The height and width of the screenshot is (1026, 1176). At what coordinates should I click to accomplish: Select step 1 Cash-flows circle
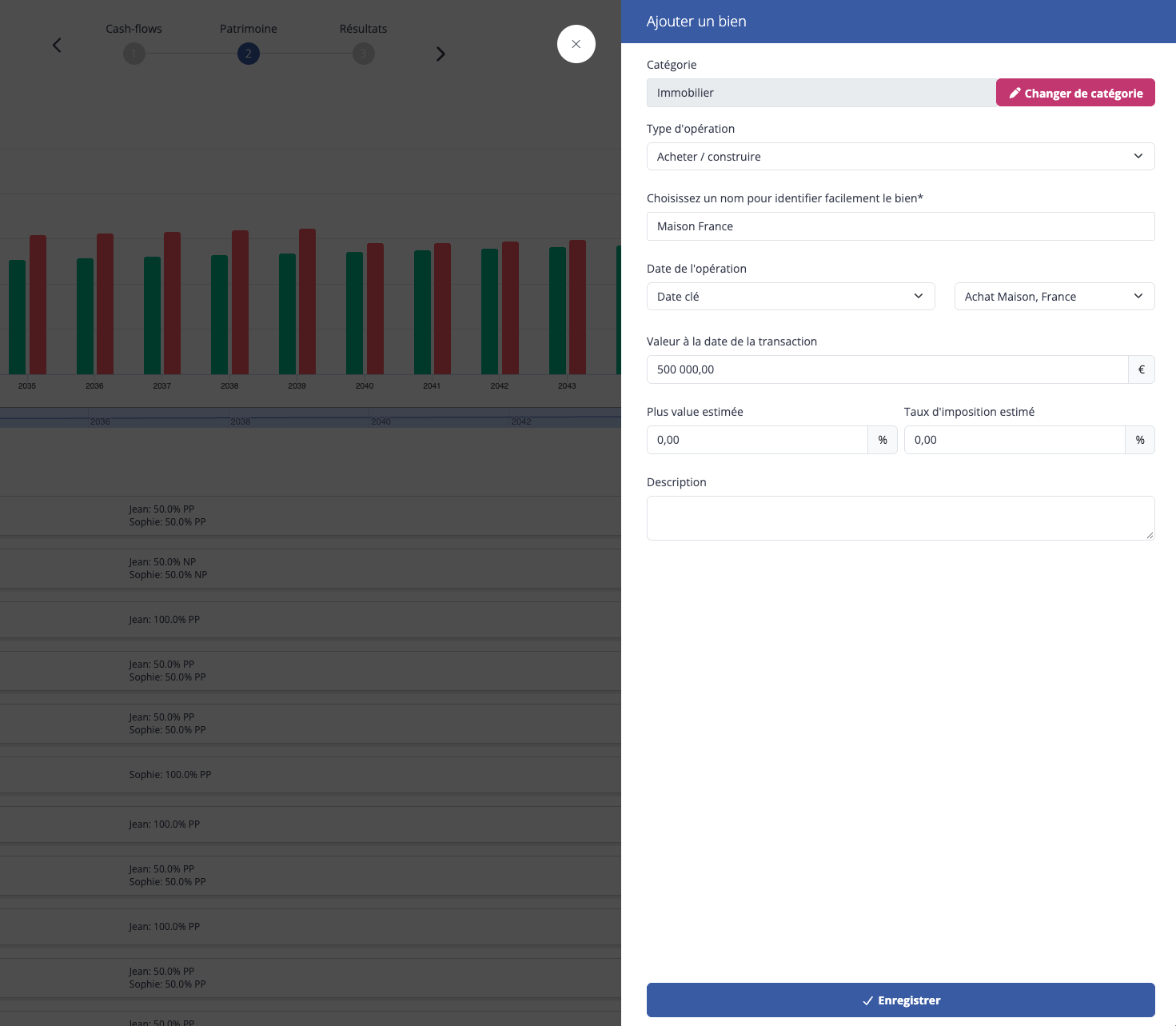point(134,54)
